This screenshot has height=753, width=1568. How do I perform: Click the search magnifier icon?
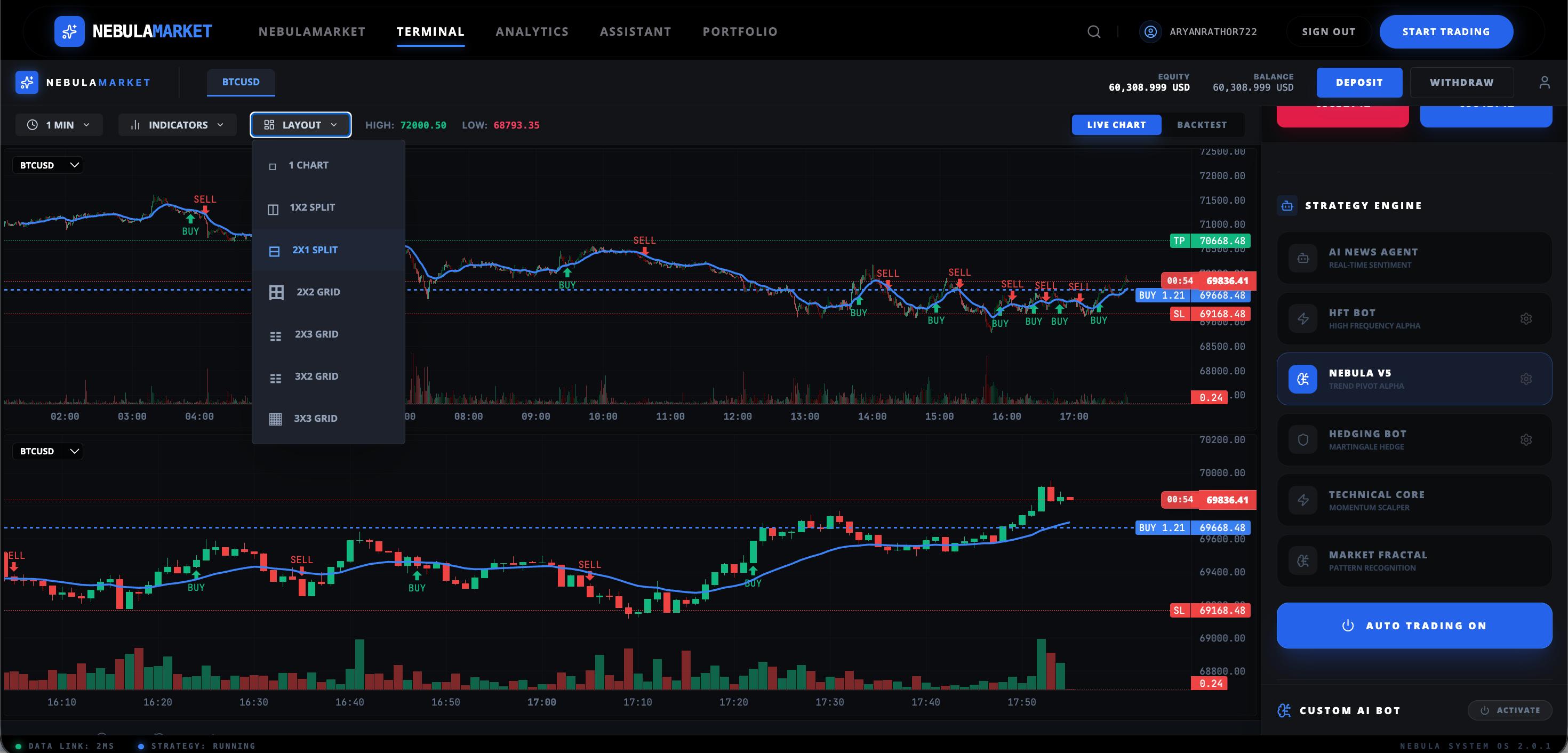coord(1094,31)
